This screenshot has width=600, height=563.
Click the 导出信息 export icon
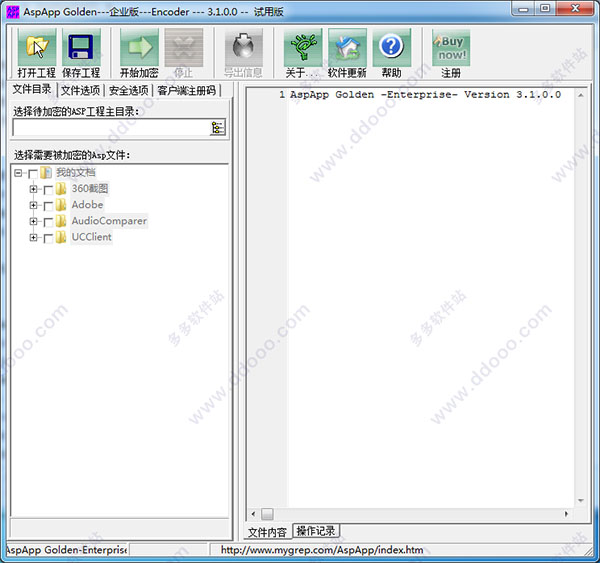[243, 47]
